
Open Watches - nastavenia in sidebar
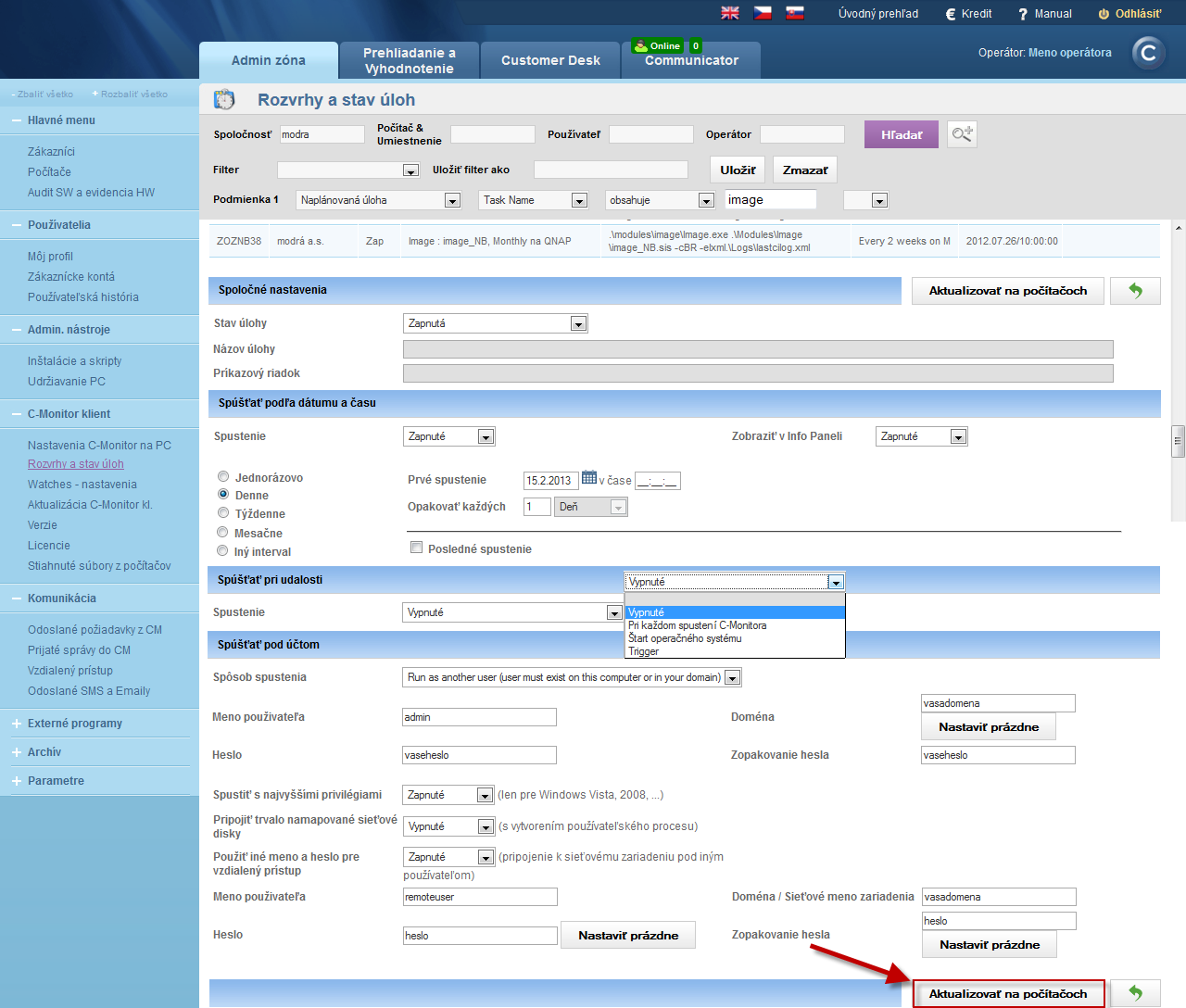[x=82, y=485]
